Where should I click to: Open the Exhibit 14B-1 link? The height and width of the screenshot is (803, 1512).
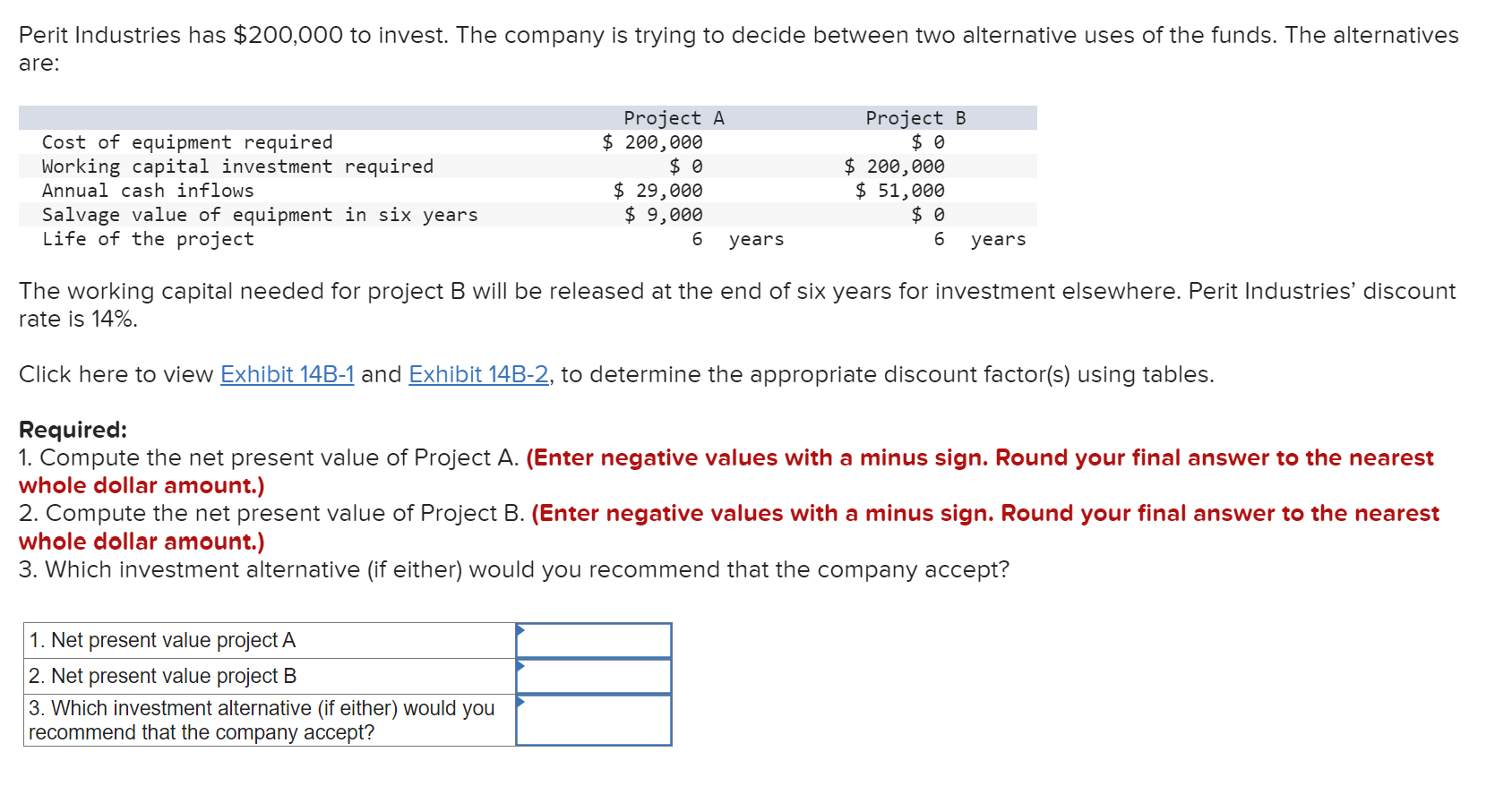(x=286, y=374)
